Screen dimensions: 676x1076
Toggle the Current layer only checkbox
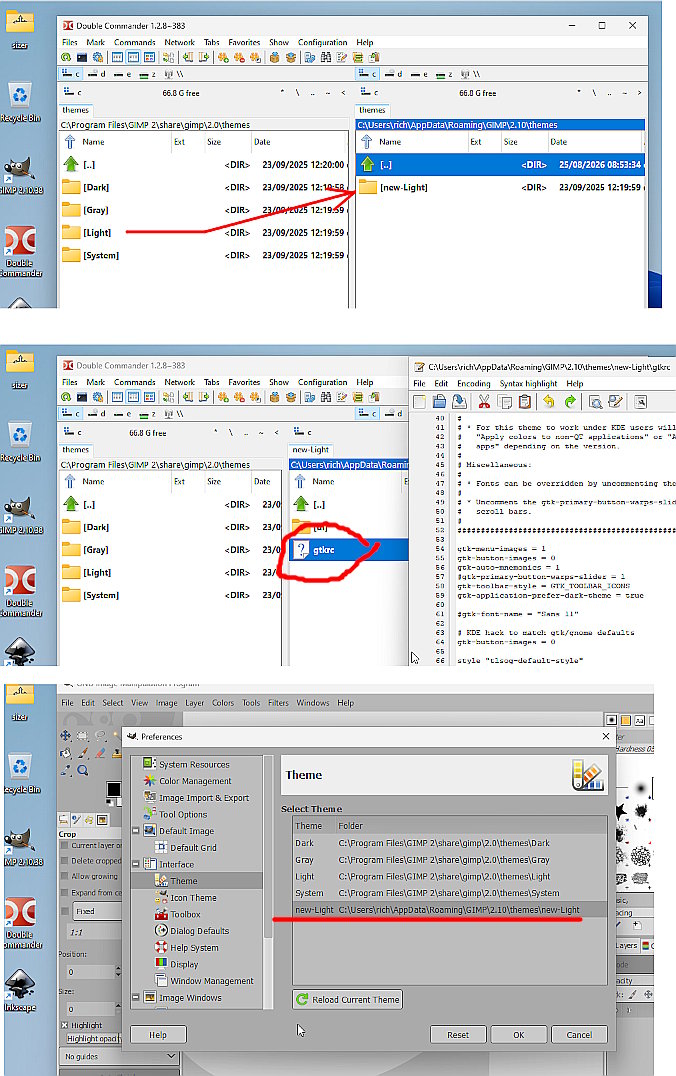click(x=65, y=845)
